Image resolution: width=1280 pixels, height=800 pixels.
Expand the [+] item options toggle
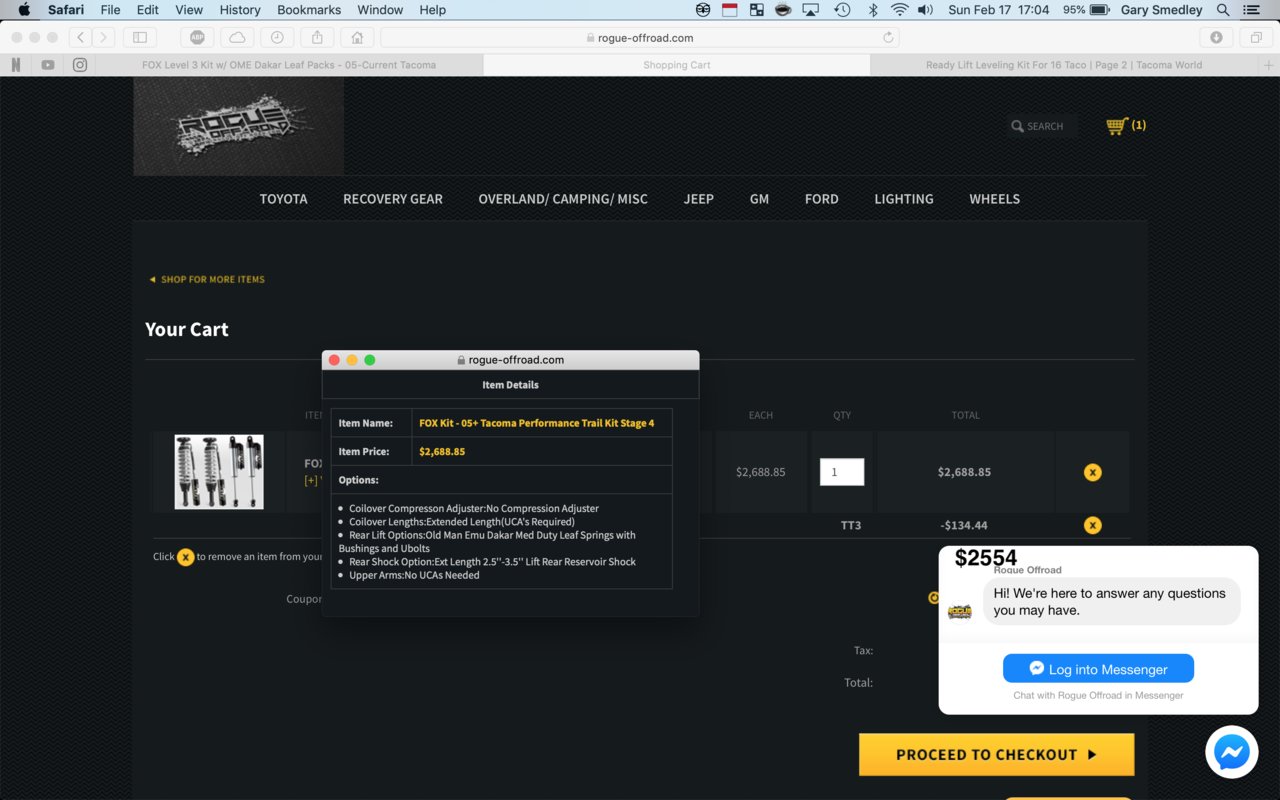click(311, 481)
